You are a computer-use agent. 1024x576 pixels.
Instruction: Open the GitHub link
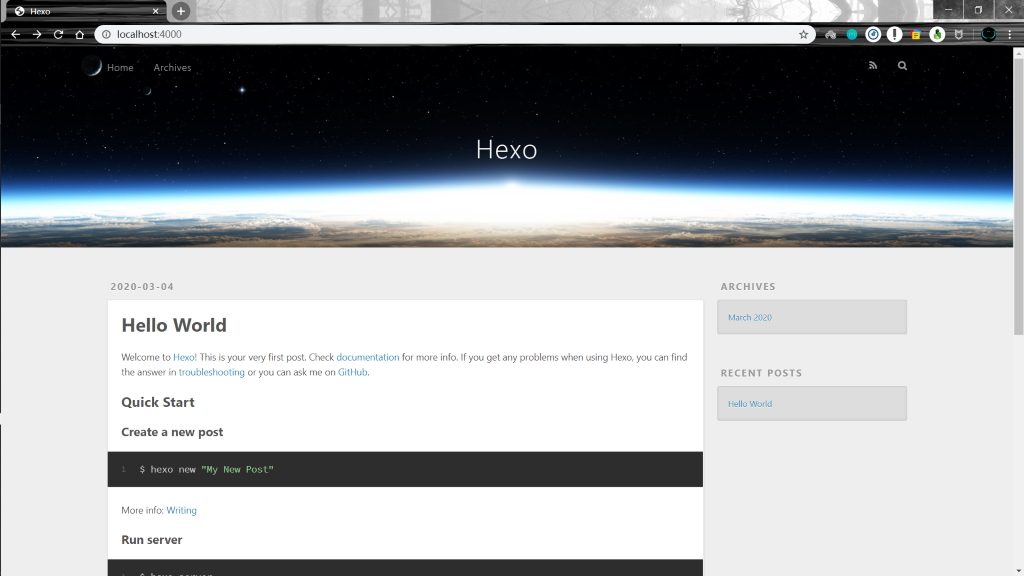pyautogui.click(x=353, y=372)
